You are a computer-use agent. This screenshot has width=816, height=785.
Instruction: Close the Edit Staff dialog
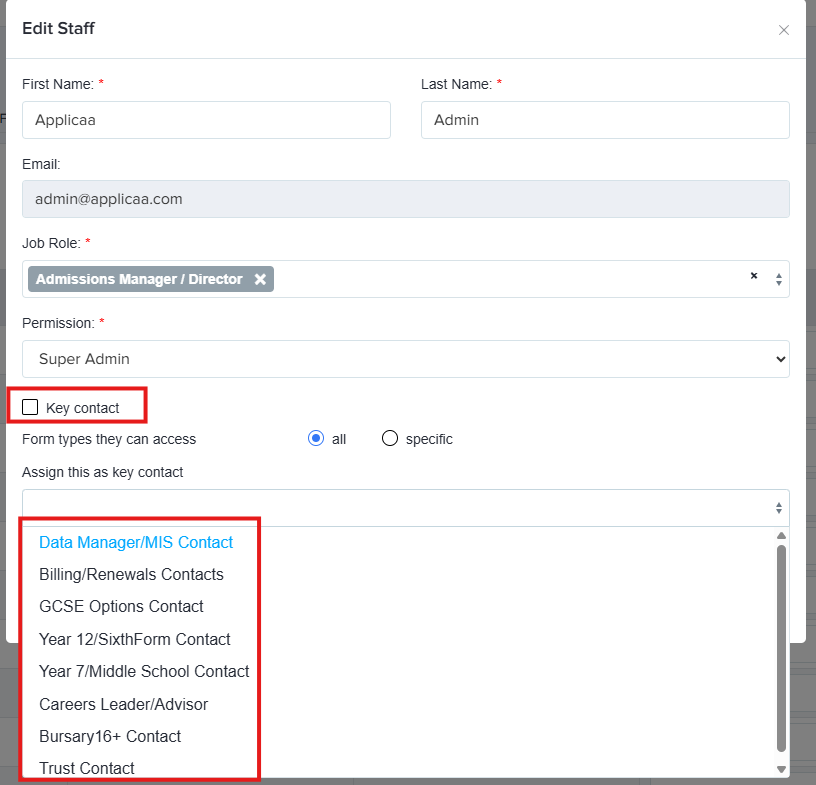[783, 30]
